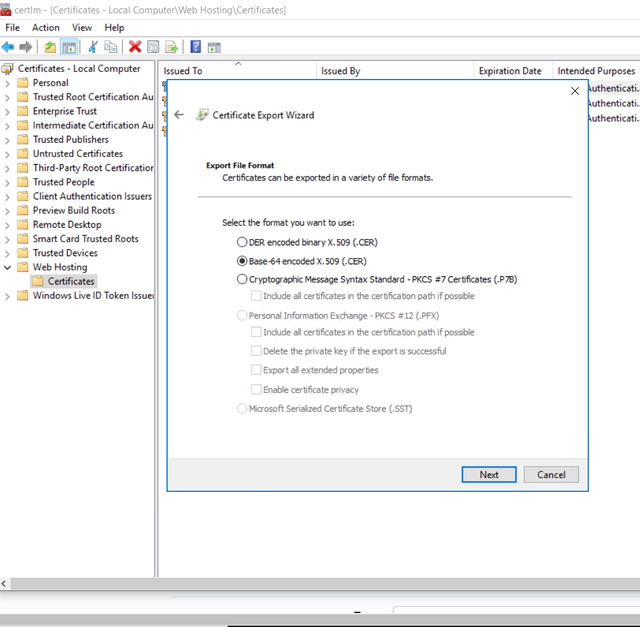Open the Help menu
640x627 pixels.
click(x=114, y=27)
